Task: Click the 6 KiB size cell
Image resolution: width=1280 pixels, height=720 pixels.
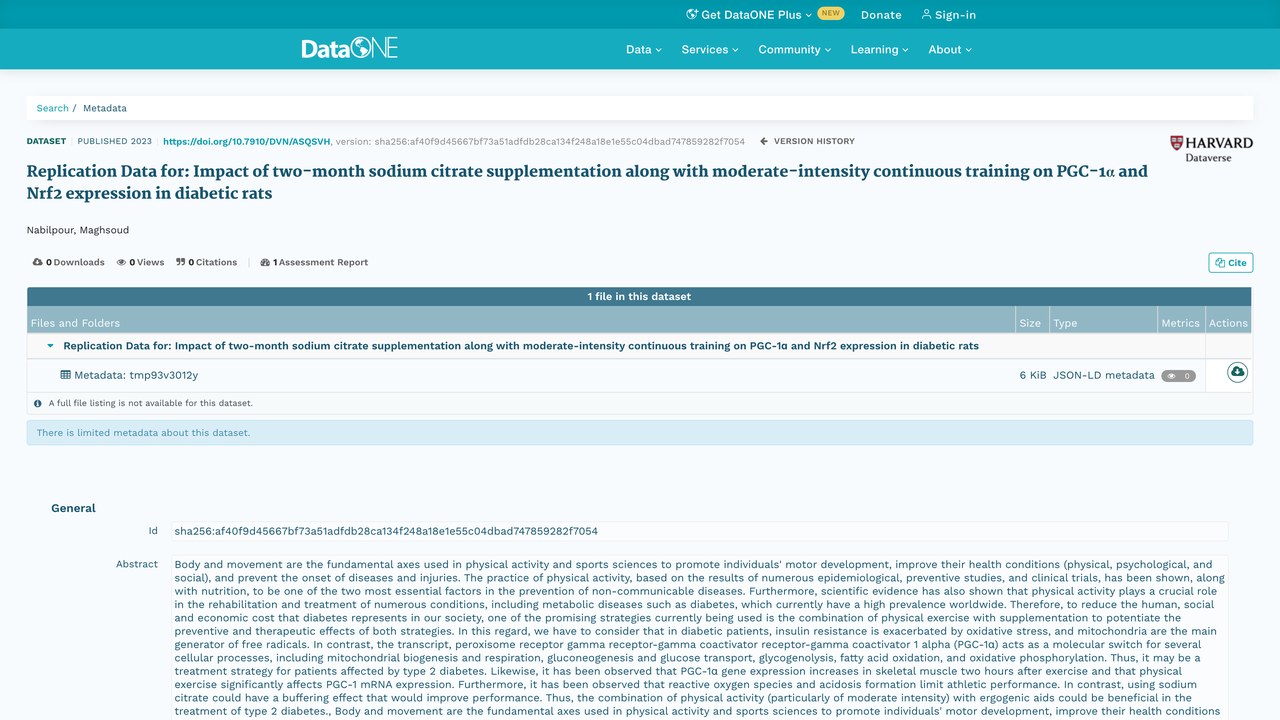Action: (1033, 375)
